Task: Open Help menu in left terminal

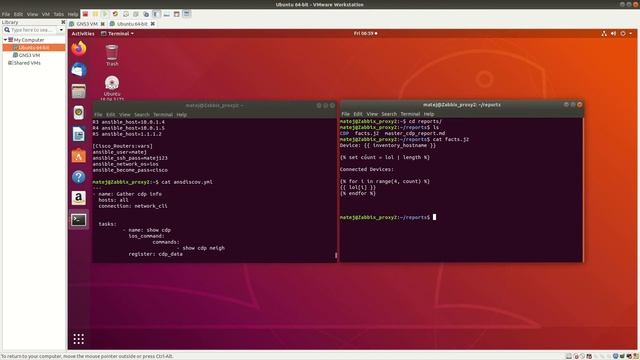Action: point(182,115)
